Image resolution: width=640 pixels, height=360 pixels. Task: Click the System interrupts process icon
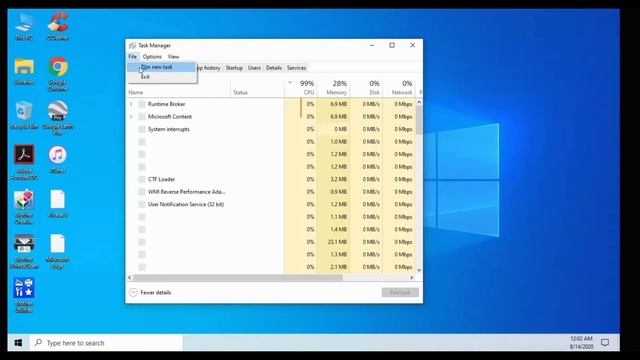[142, 129]
